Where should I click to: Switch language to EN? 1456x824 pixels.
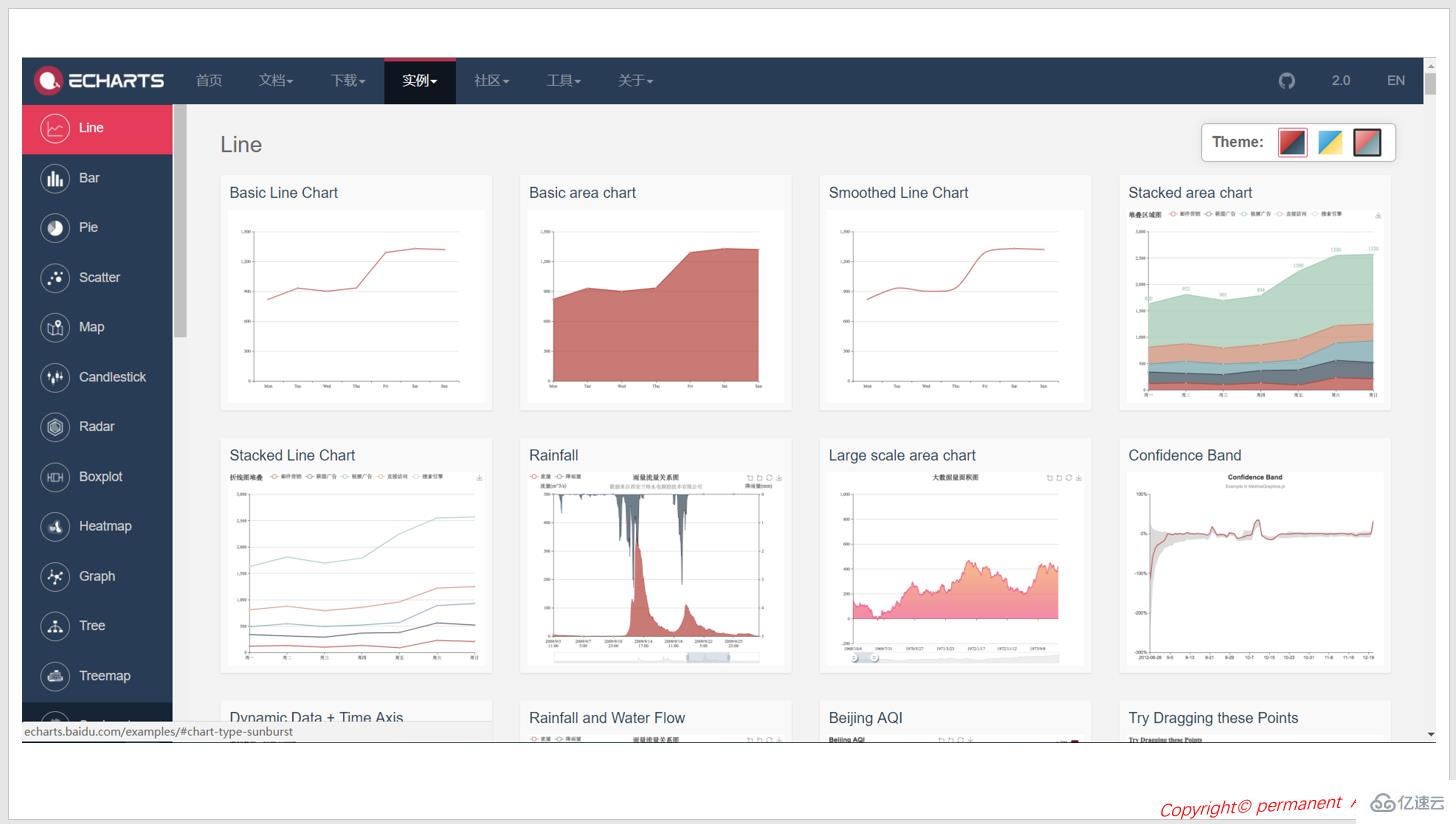[1396, 81]
